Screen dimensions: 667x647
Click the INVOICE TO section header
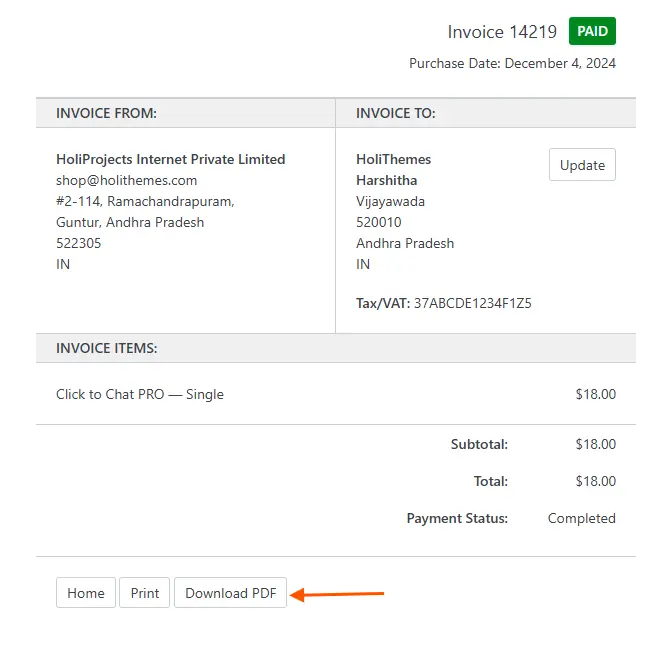point(395,113)
